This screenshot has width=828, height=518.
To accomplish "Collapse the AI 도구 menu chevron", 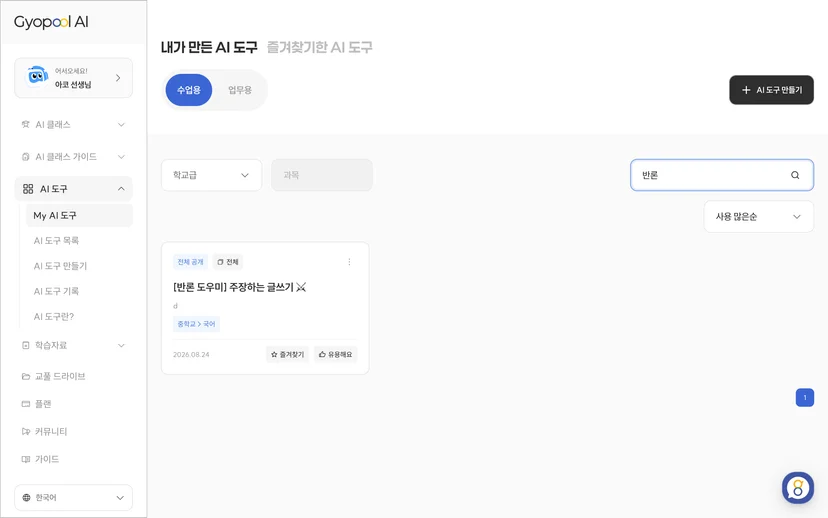I will (x=121, y=189).
